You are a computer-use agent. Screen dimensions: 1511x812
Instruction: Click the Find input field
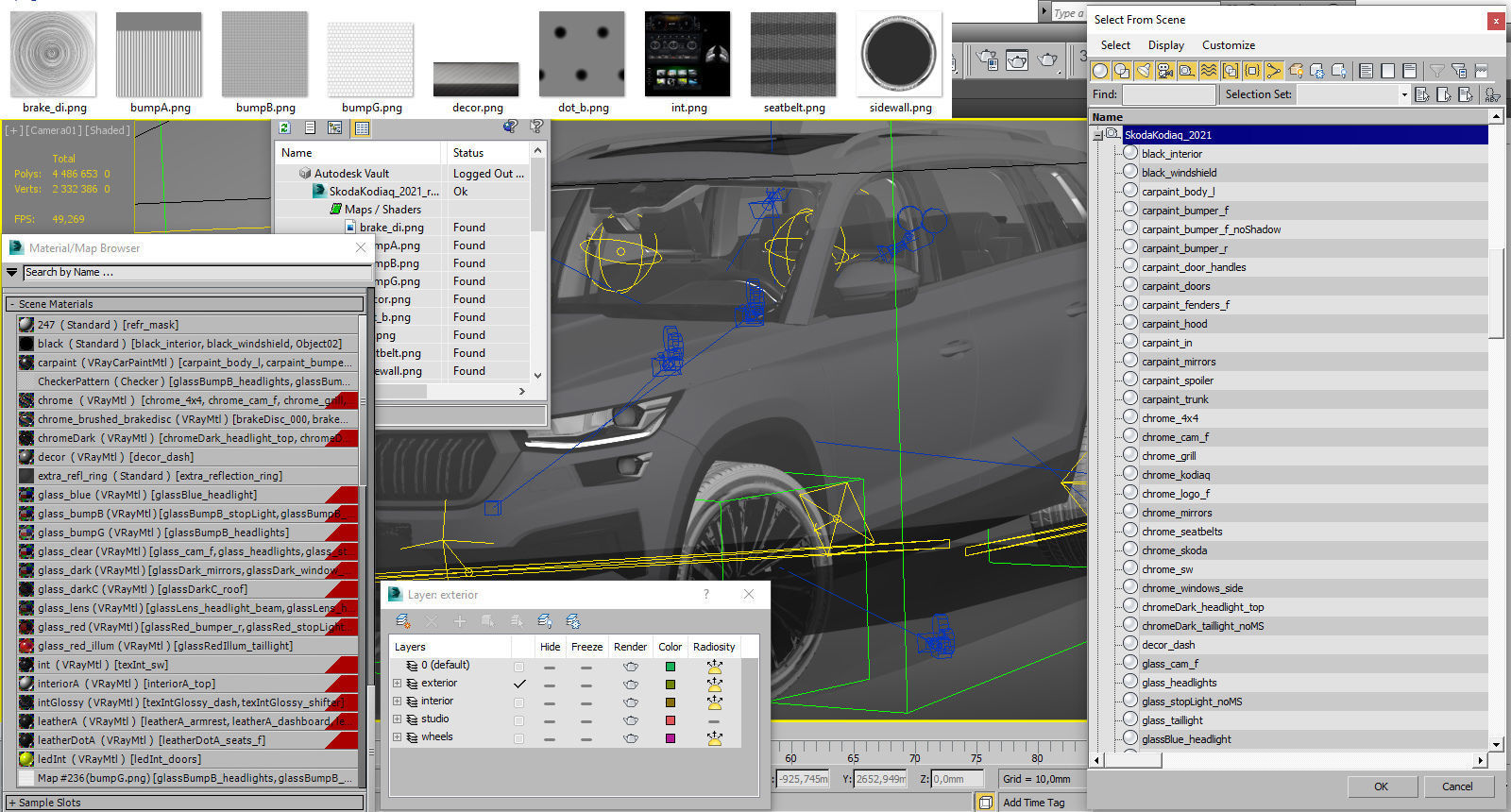[x=1168, y=94]
